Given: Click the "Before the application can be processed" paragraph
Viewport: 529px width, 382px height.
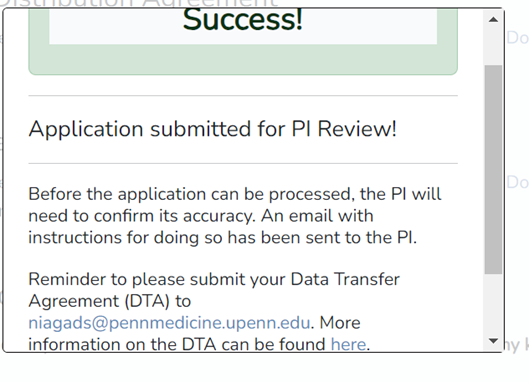Looking at the screenshot, I should pyautogui.click(x=235, y=216).
